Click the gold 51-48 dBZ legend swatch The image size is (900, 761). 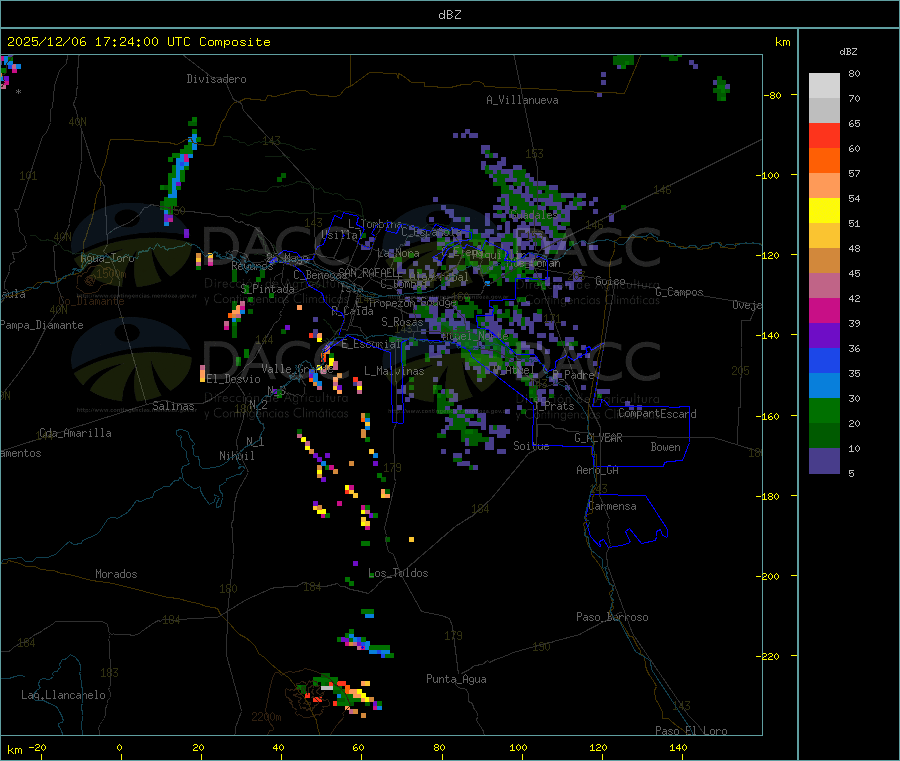coord(824,236)
